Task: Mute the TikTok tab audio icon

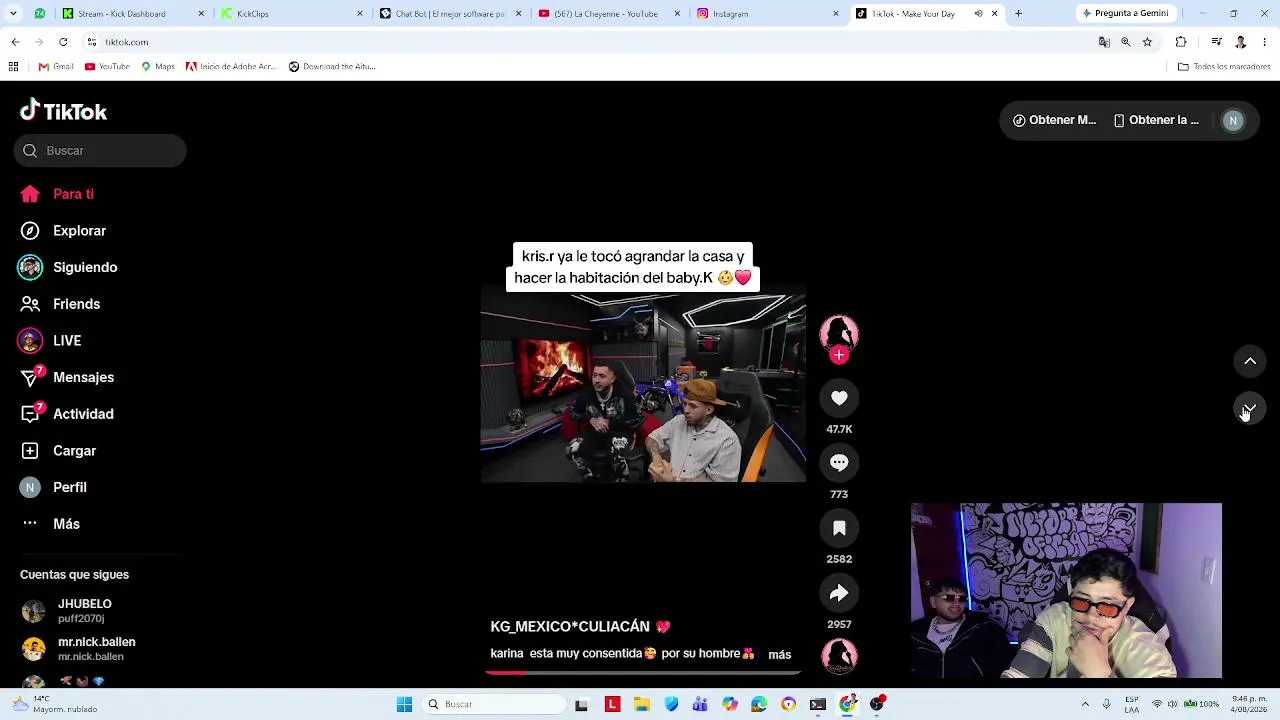Action: (x=978, y=14)
